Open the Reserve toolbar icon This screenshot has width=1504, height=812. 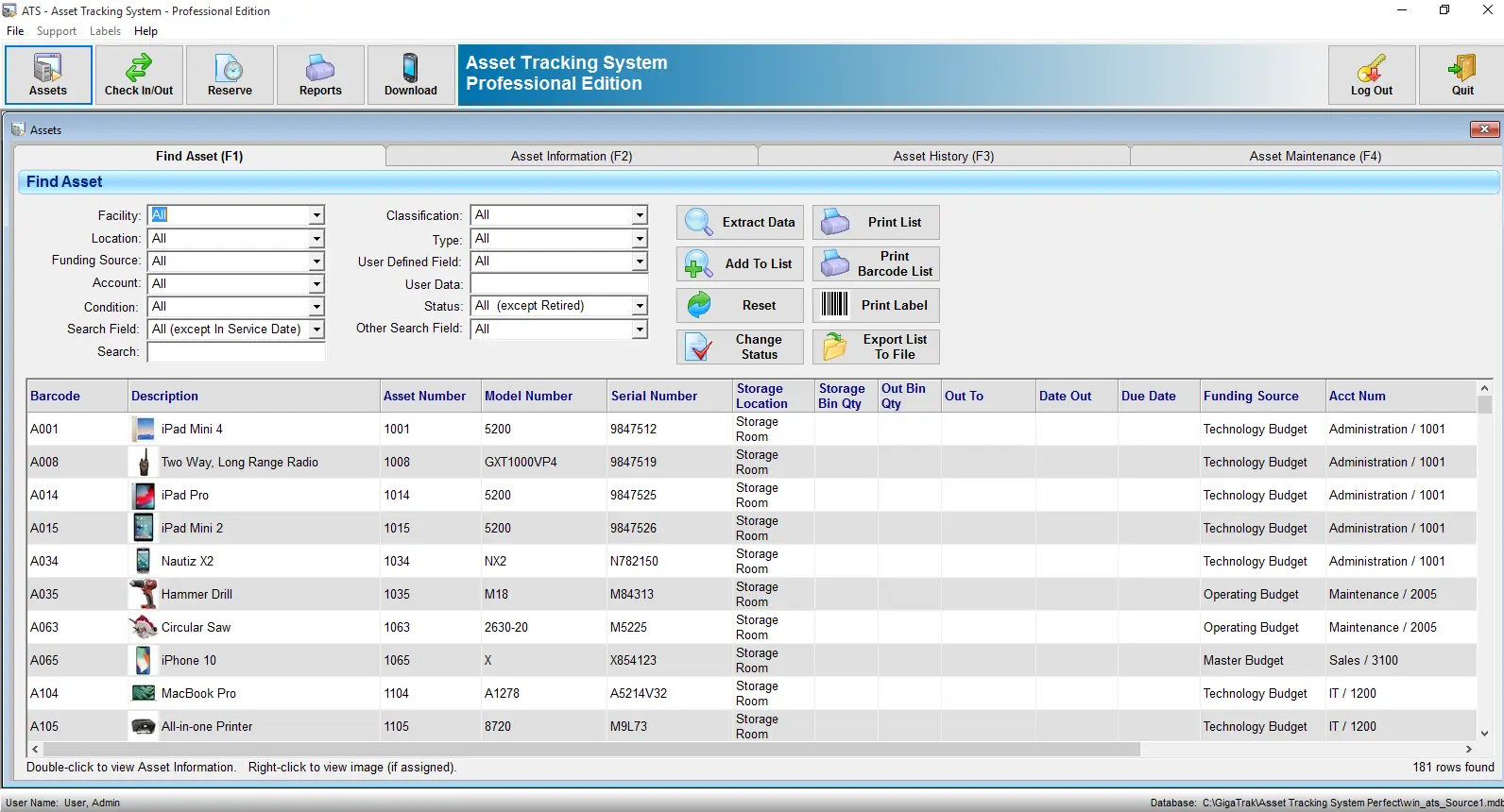(230, 67)
